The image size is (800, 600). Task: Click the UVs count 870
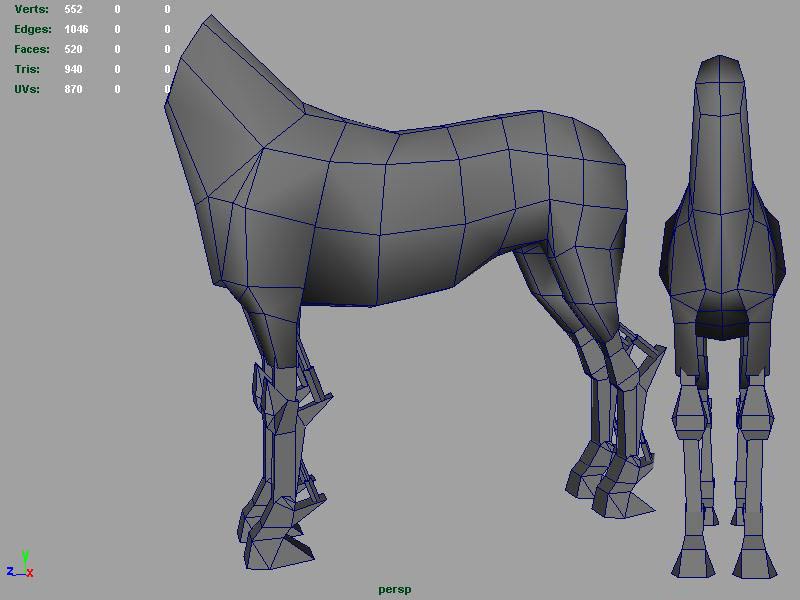pyautogui.click(x=73, y=89)
